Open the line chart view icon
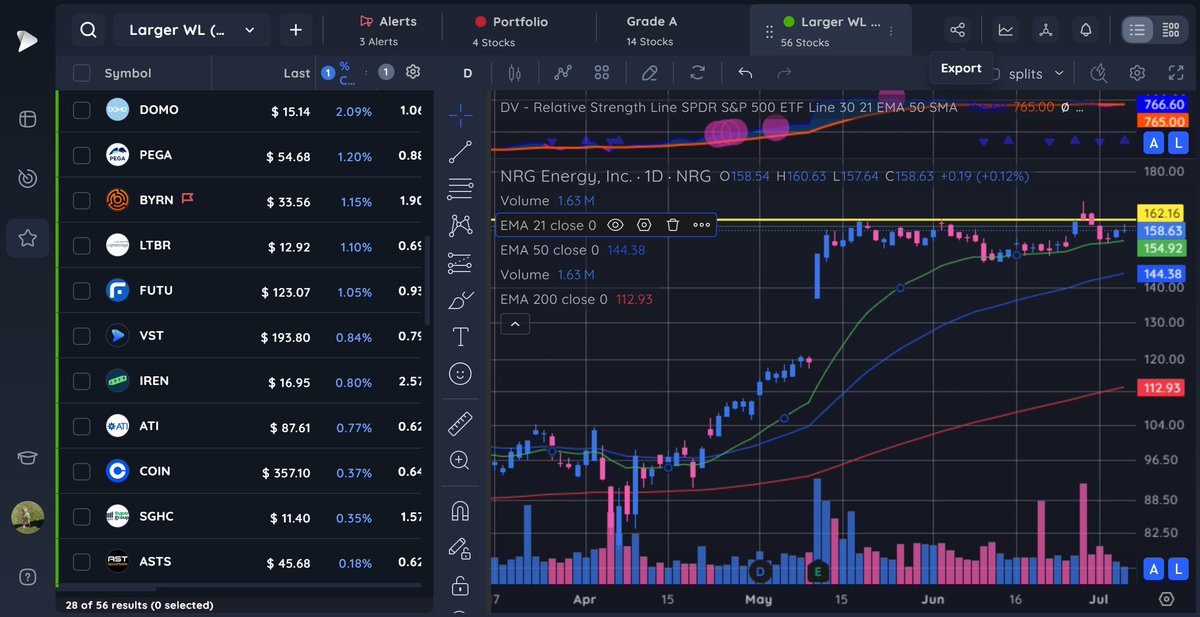This screenshot has width=1200, height=617. point(1006,30)
